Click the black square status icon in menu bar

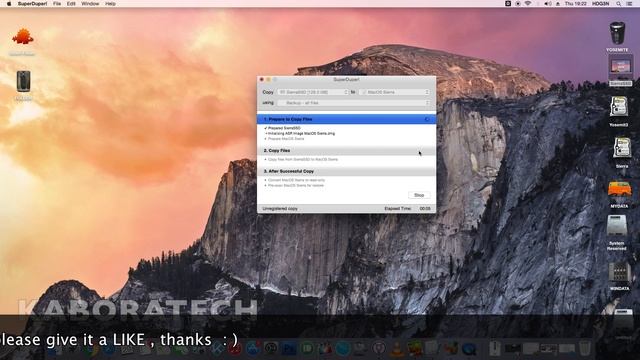pos(508,4)
